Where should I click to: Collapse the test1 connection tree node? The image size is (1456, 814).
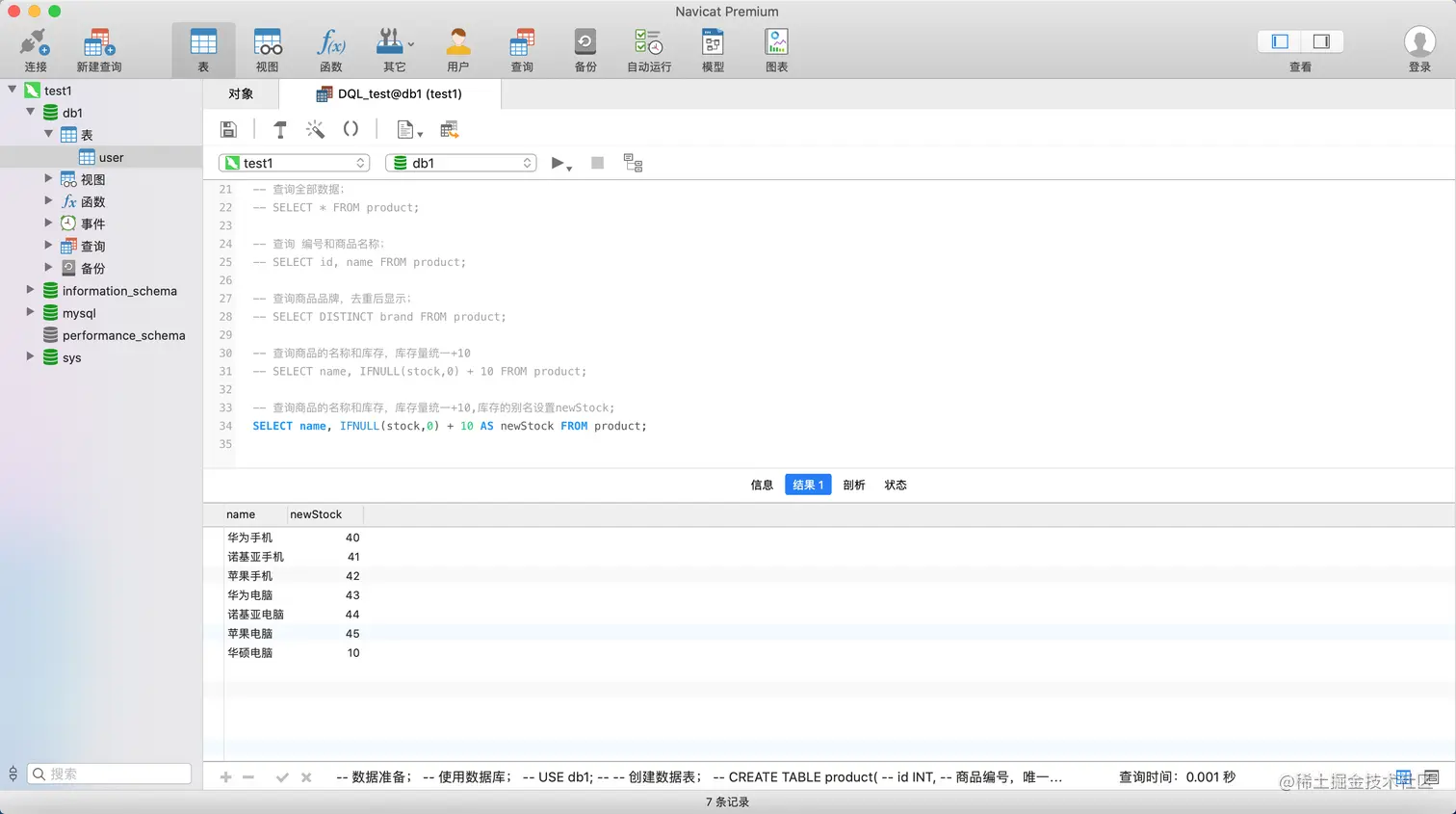(x=13, y=90)
